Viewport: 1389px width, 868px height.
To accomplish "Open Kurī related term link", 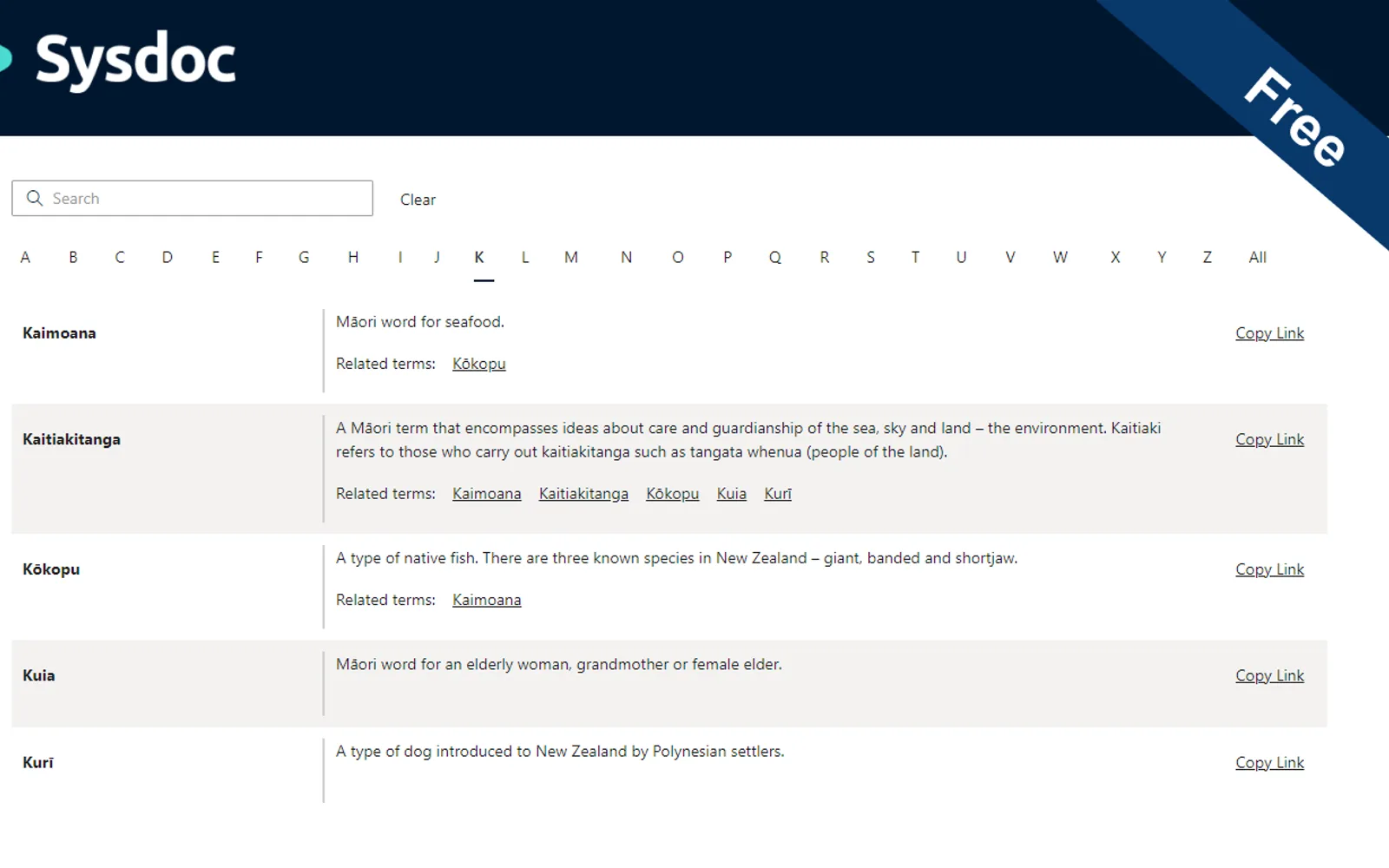I will tap(778, 494).
